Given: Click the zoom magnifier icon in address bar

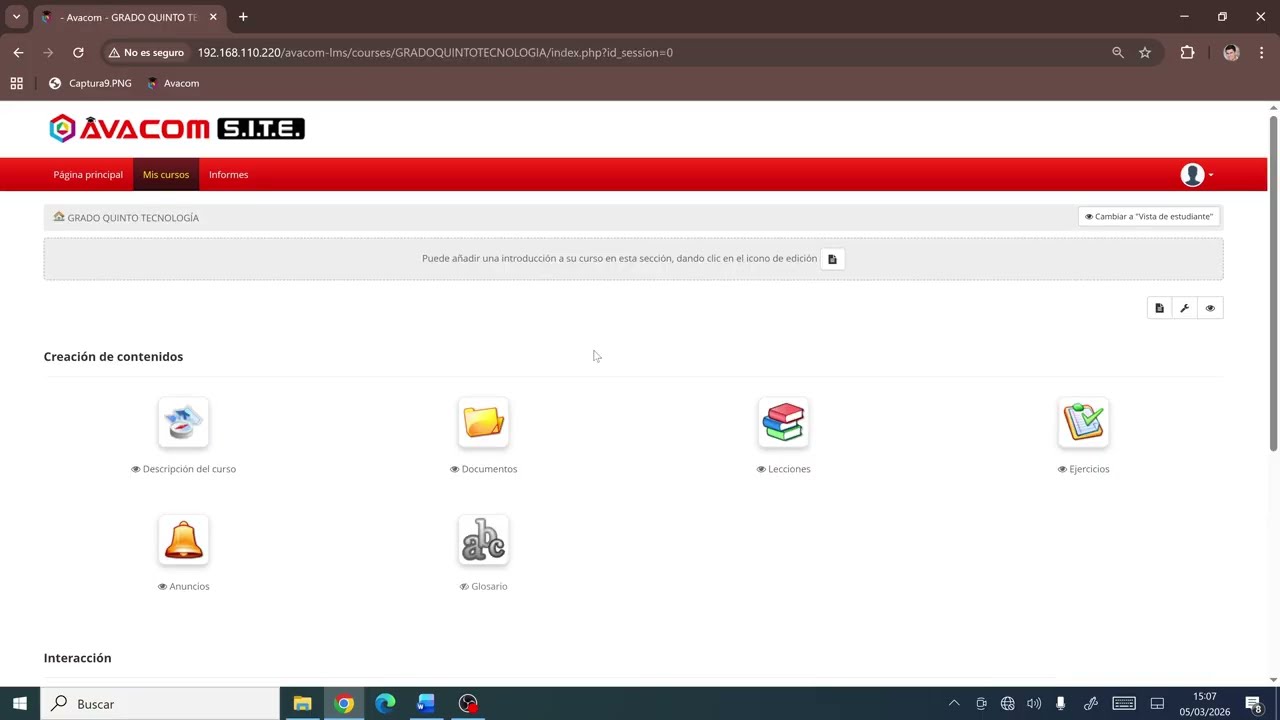Looking at the screenshot, I should click(1118, 52).
